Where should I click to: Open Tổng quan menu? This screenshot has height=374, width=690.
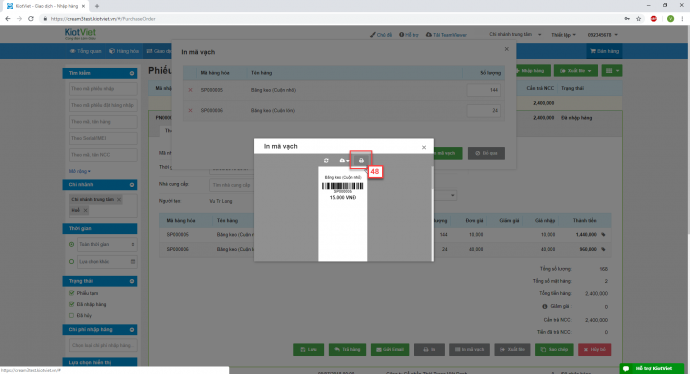86,51
